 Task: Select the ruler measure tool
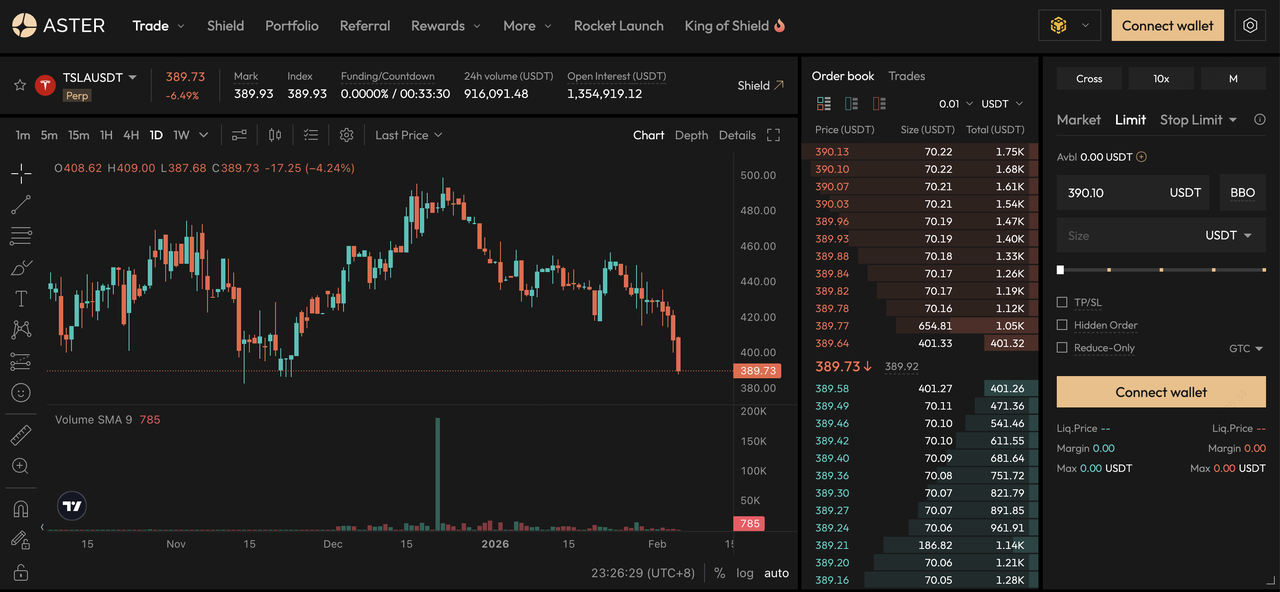coord(21,435)
